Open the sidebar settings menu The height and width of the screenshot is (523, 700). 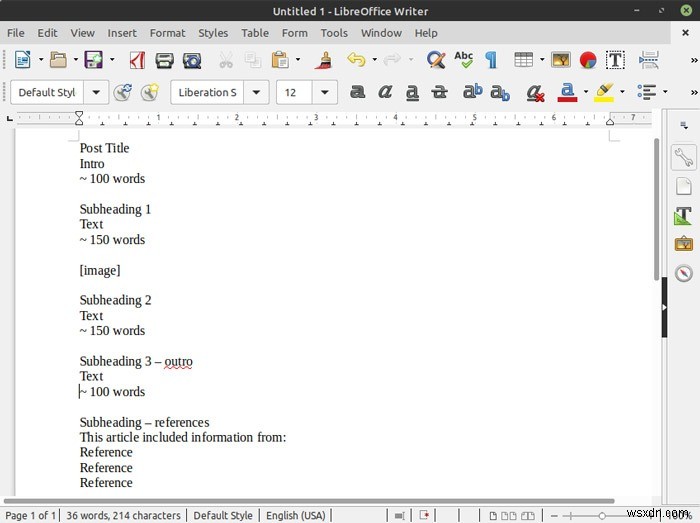coord(684,125)
